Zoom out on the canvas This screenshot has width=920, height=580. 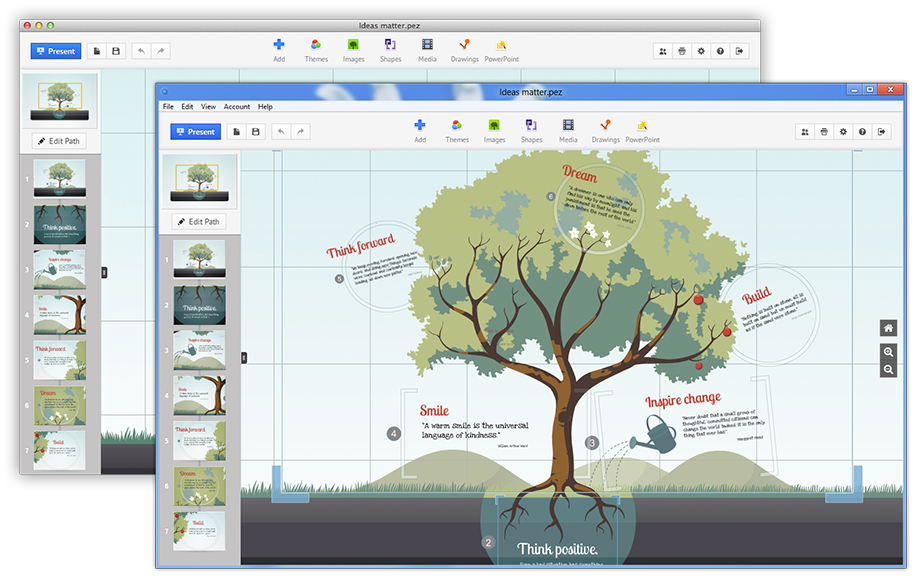pos(887,369)
